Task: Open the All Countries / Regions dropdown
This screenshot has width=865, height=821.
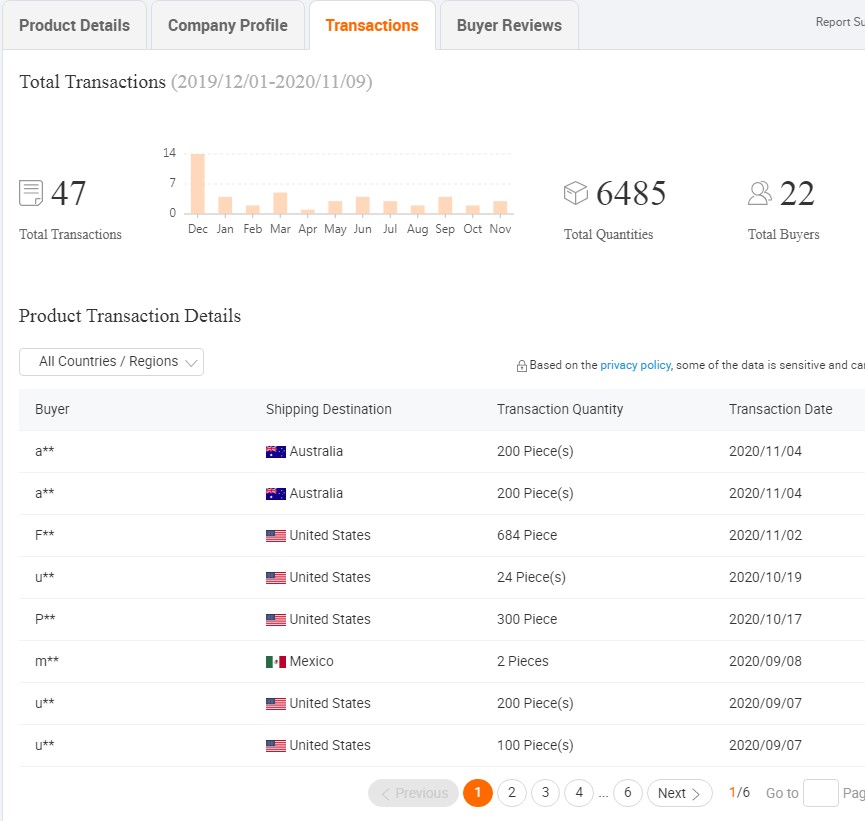Action: click(x=111, y=362)
